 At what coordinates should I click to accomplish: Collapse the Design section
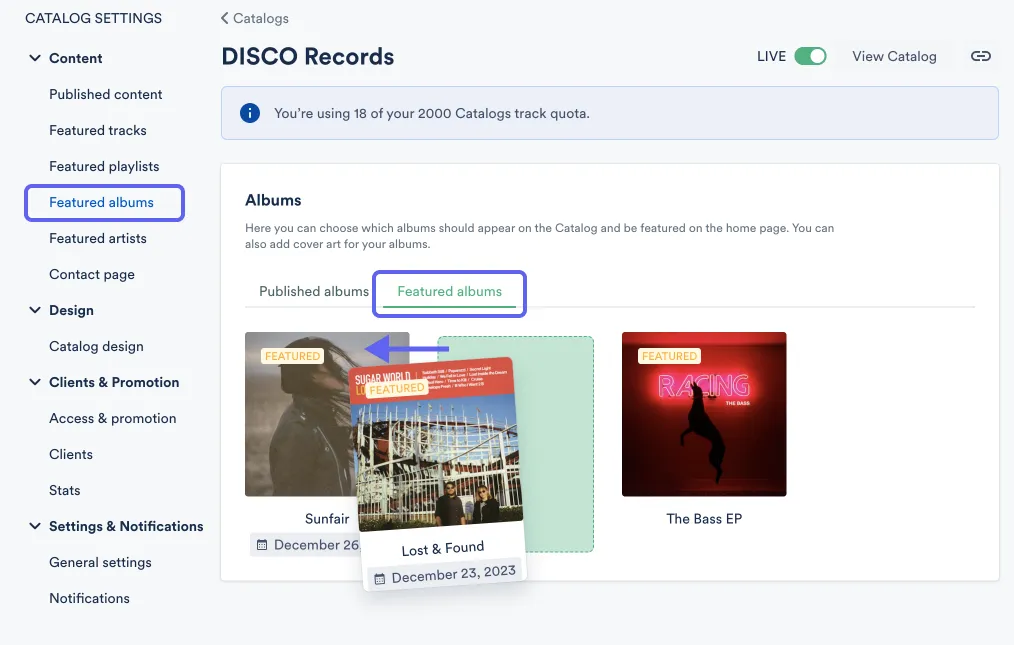click(34, 310)
